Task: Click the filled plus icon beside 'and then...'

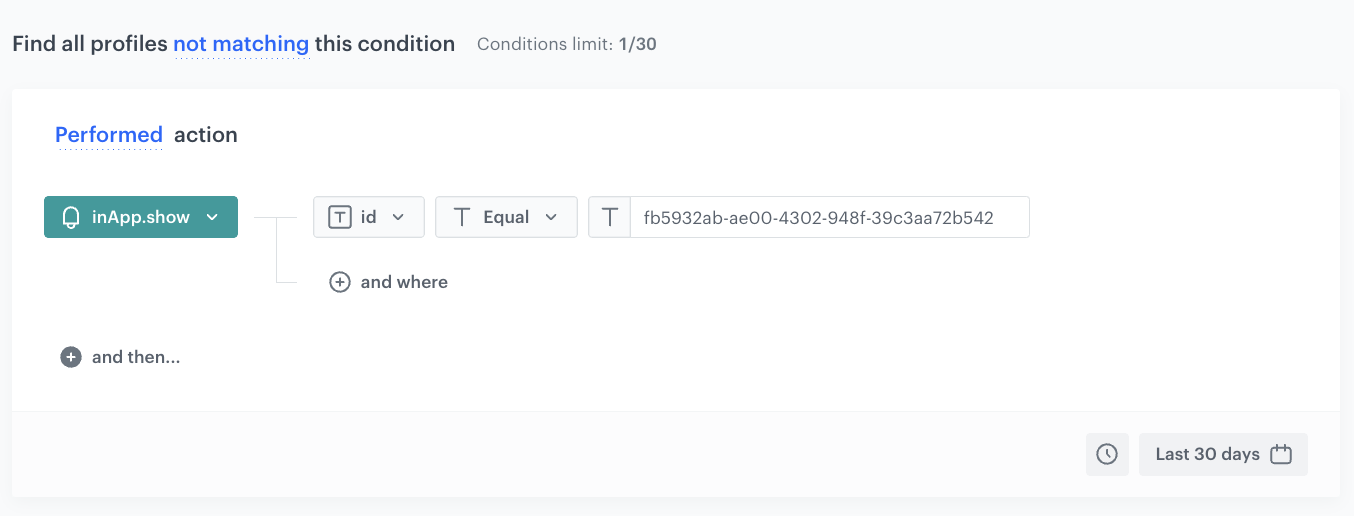Action: pos(71,357)
